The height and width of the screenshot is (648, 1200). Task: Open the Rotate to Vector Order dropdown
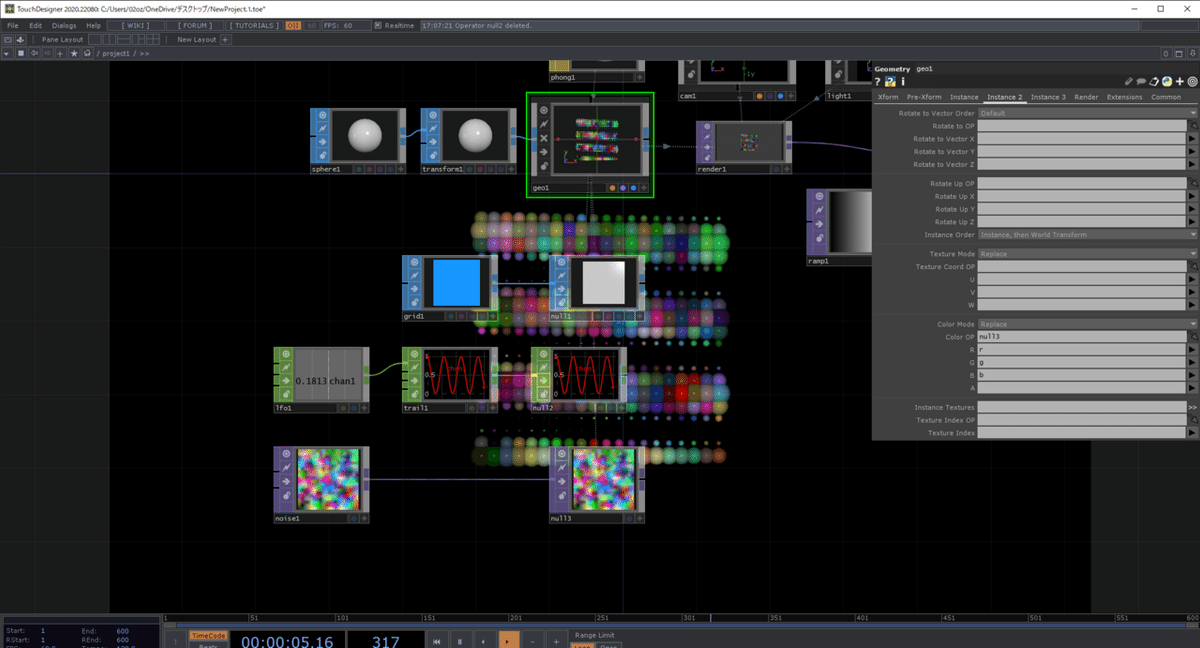click(x=1193, y=113)
